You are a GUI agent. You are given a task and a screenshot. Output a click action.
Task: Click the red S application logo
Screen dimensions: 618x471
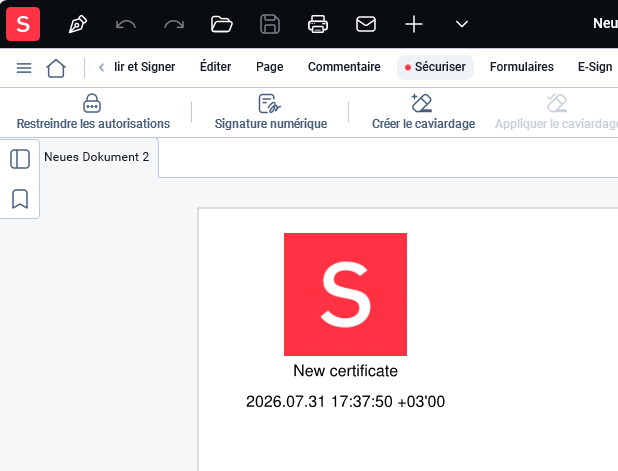(x=23, y=24)
